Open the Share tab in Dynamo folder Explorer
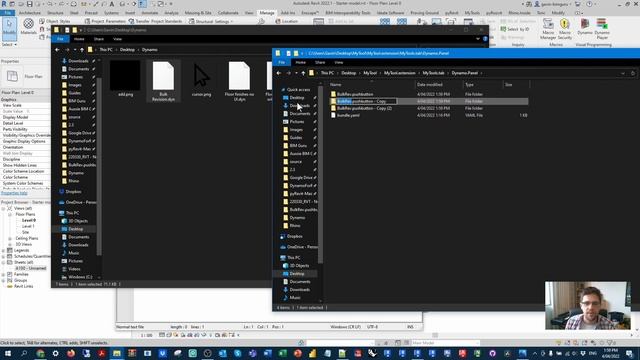This screenshot has width=640, height=360. coord(99,39)
